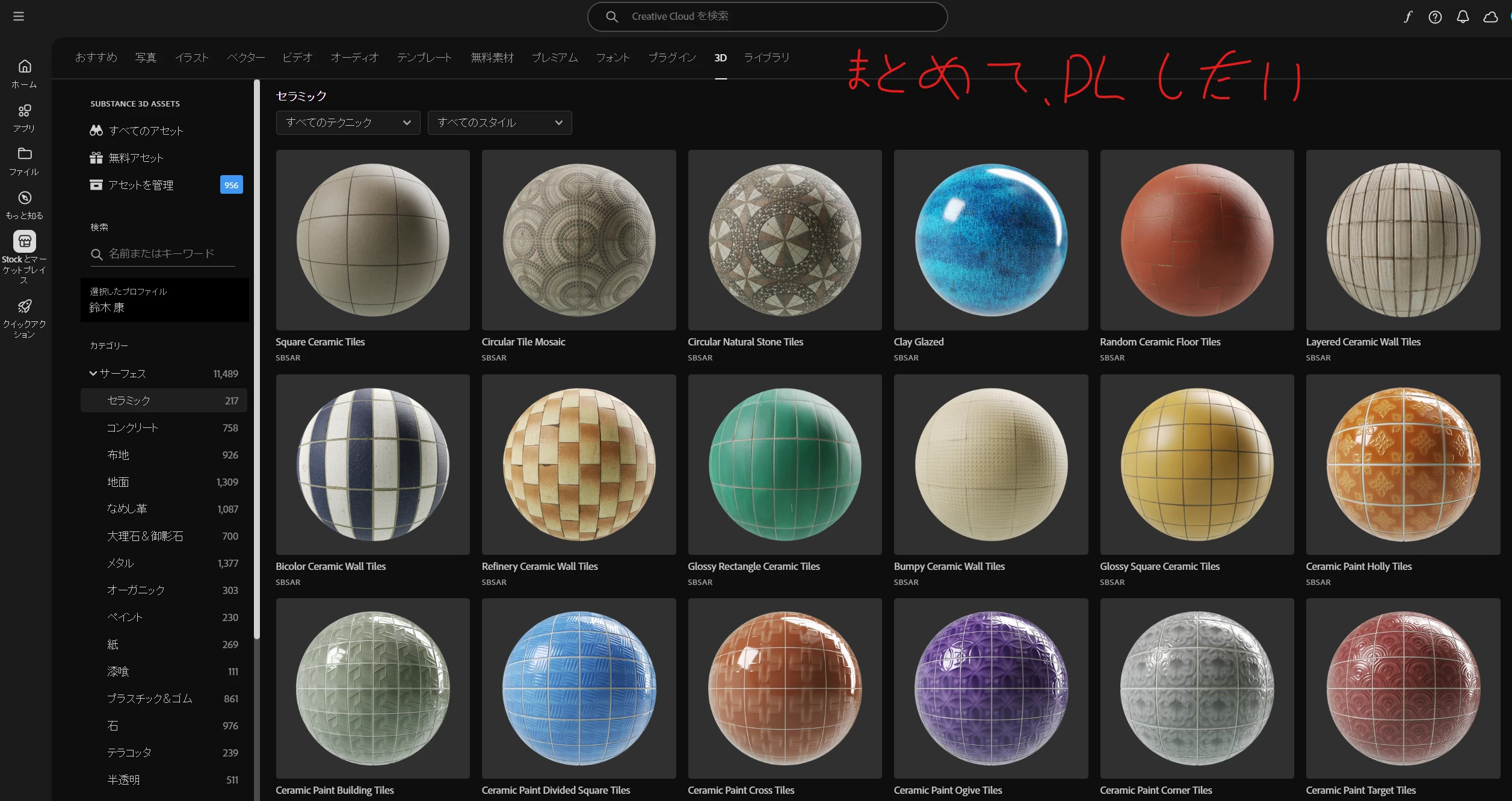Click the cloud sync status icon
This screenshot has height=801, width=1512.
point(1490,17)
